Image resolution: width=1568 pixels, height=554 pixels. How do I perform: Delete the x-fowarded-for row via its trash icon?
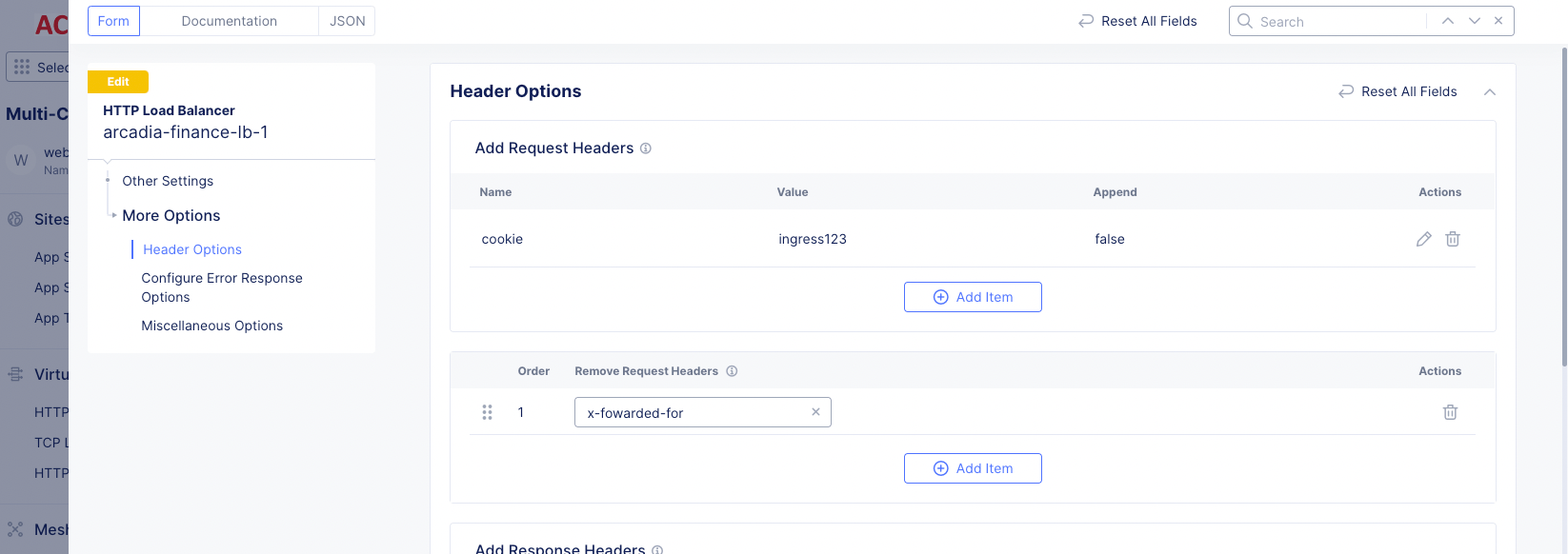point(1450,412)
